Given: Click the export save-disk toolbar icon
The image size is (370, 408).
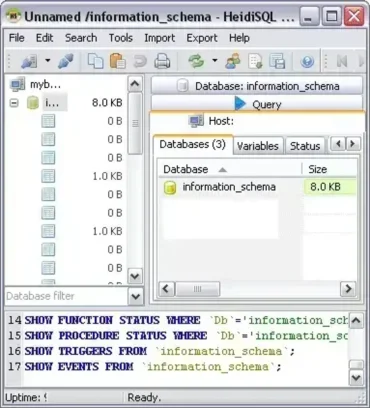Looking at the screenshot, I should (277, 62).
